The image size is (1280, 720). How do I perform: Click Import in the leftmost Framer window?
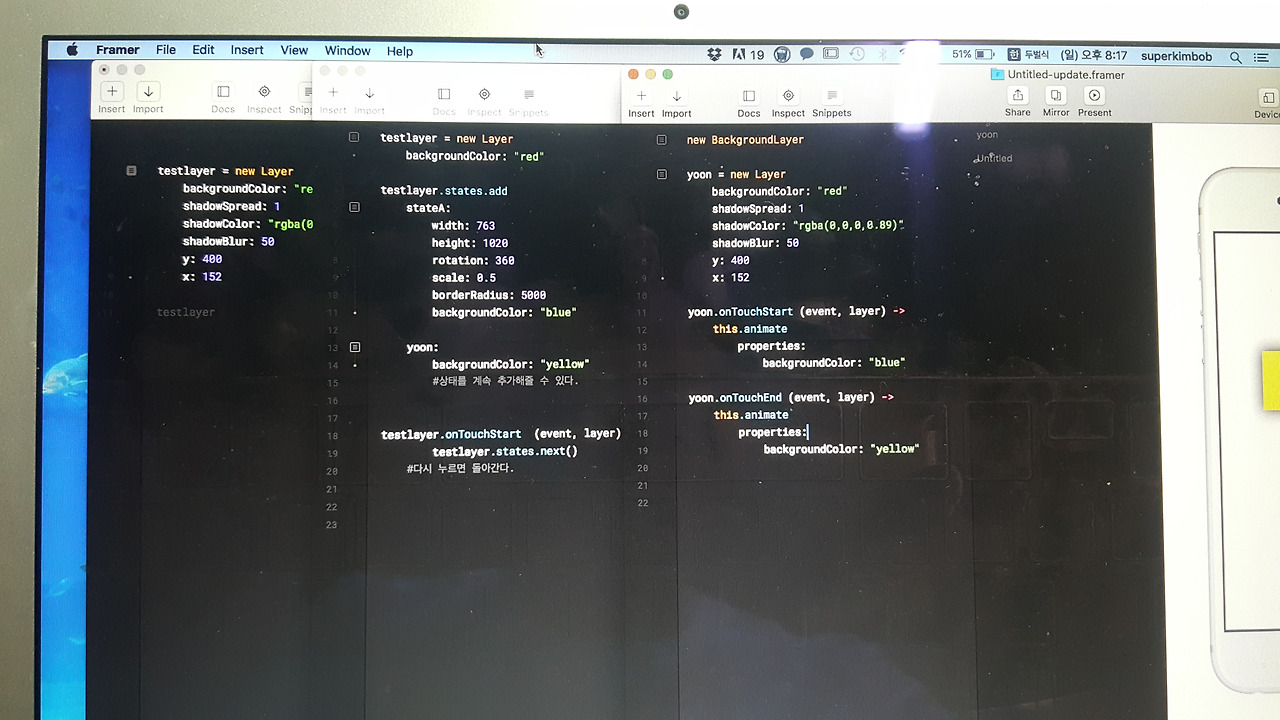148,97
